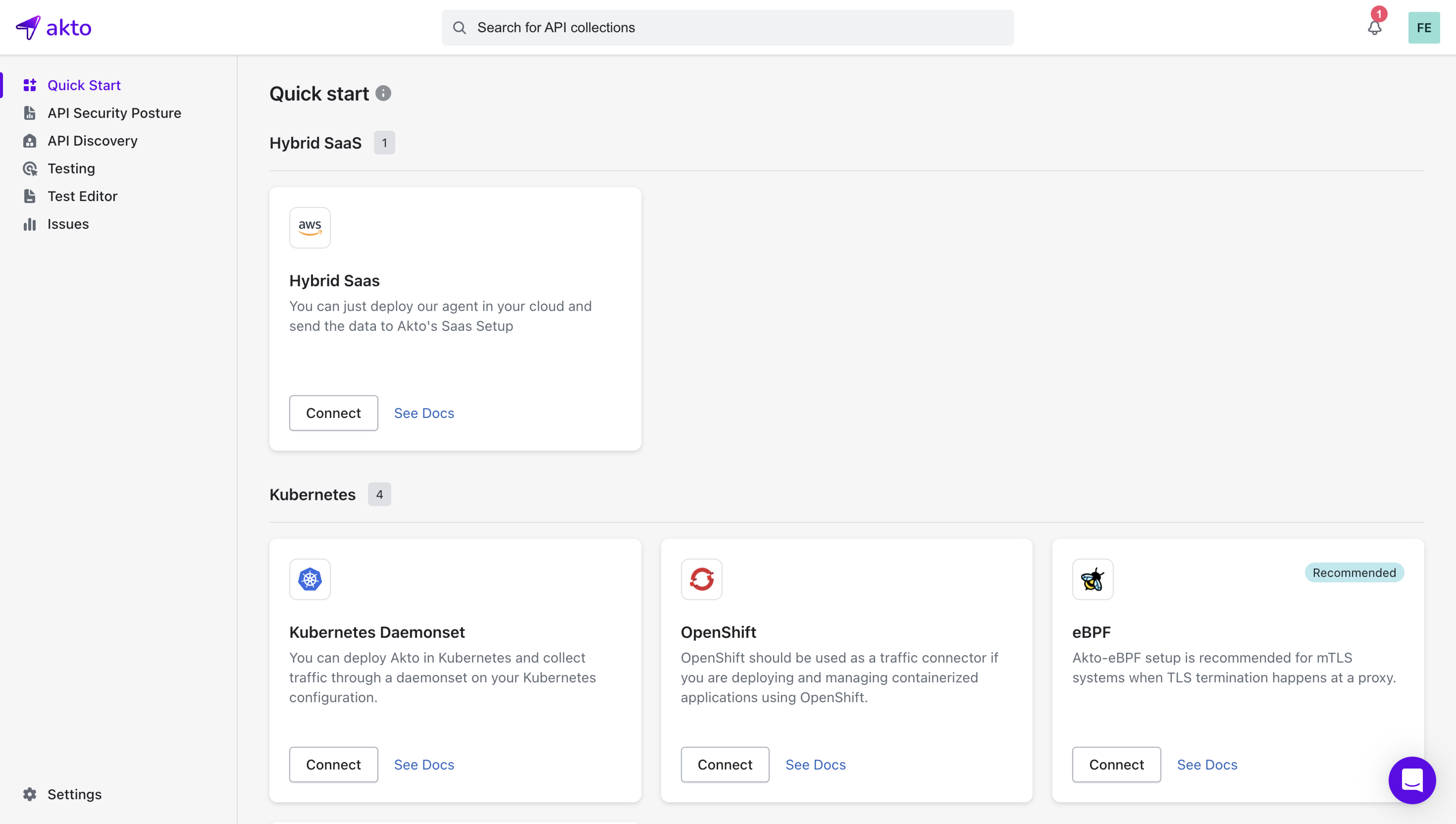Open the notification bell
Image resolution: width=1456 pixels, height=824 pixels.
(1375, 27)
